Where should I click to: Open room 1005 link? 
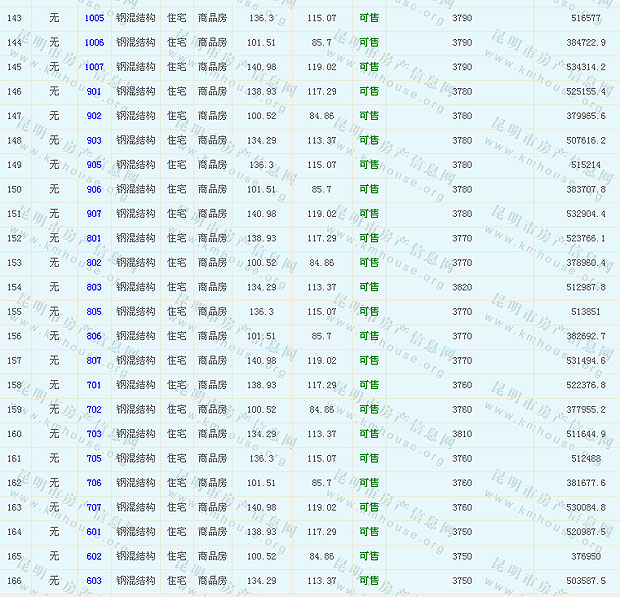pyautogui.click(x=94, y=19)
